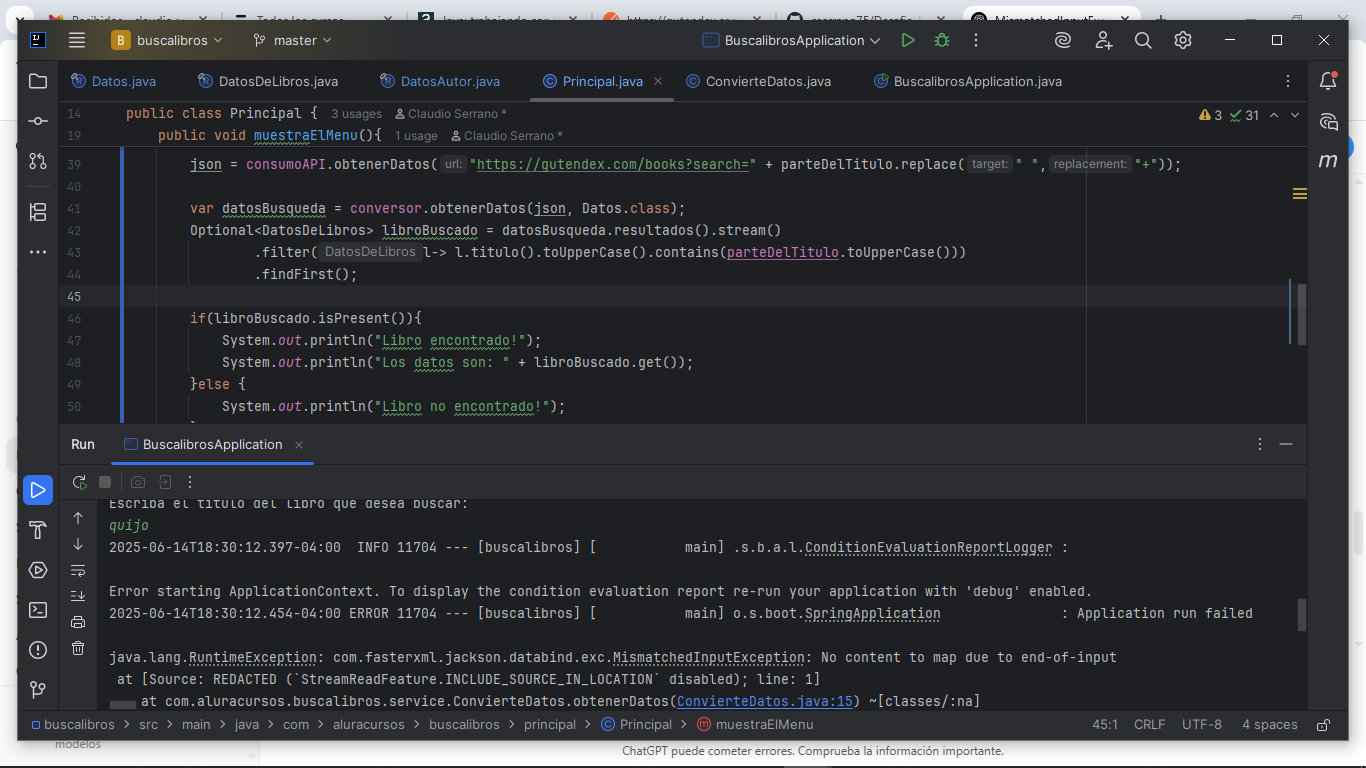This screenshot has height=768, width=1366.
Task: Open the Git tool window
Action: [38, 690]
